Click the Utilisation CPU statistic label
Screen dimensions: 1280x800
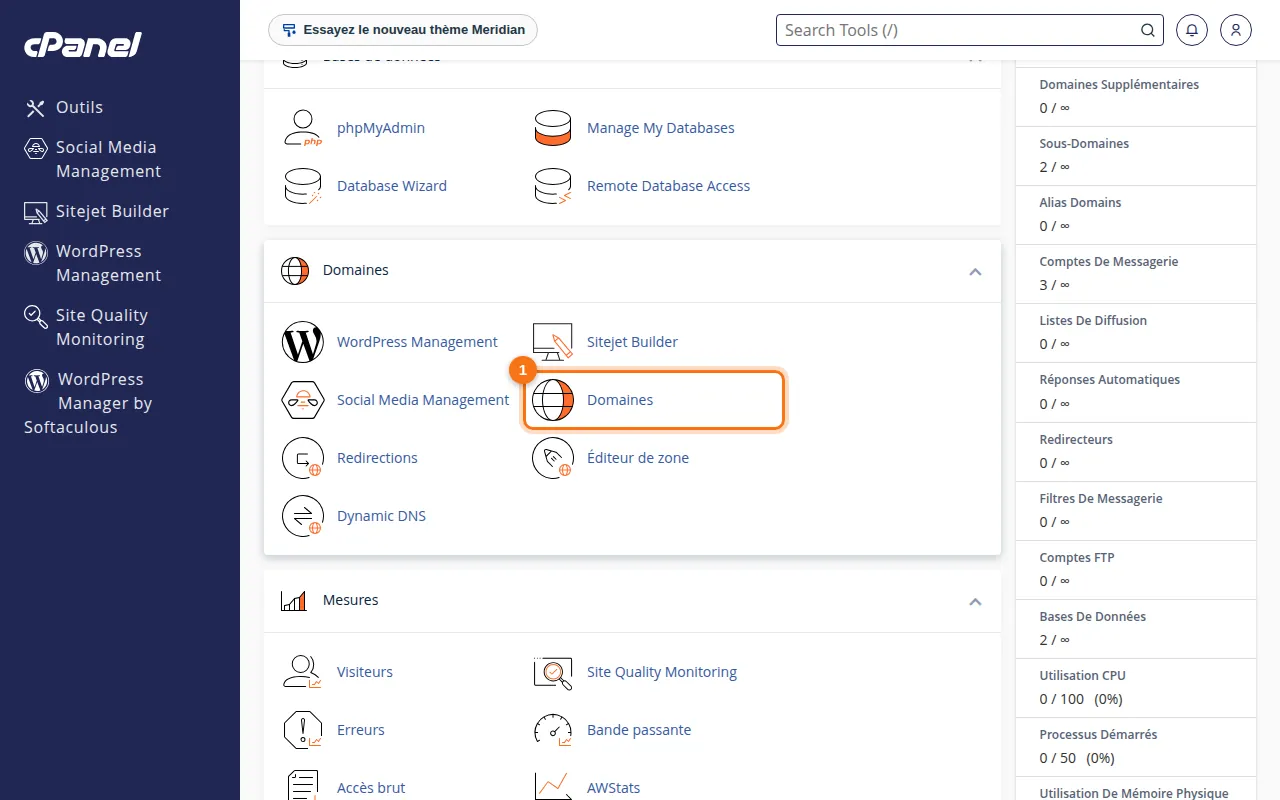click(x=1084, y=676)
